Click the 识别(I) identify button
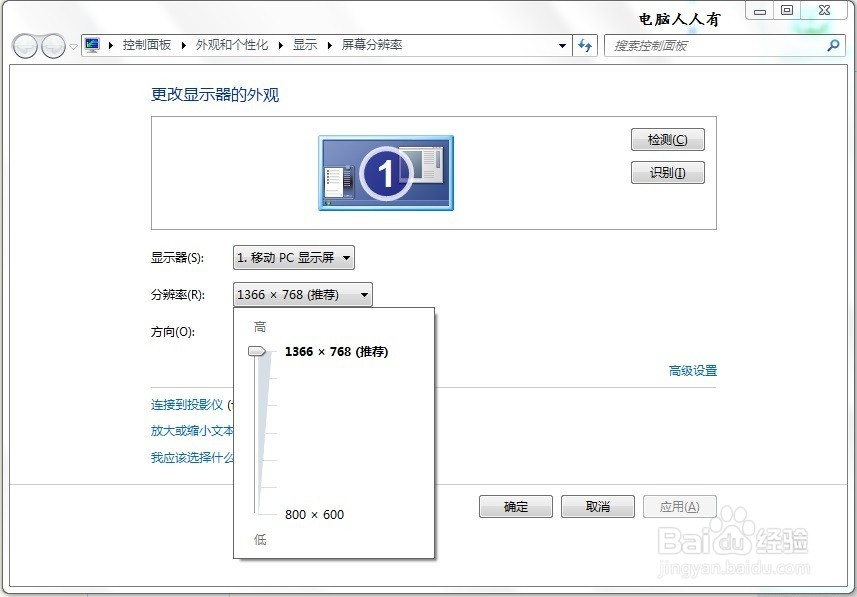The image size is (857, 597). coord(667,173)
